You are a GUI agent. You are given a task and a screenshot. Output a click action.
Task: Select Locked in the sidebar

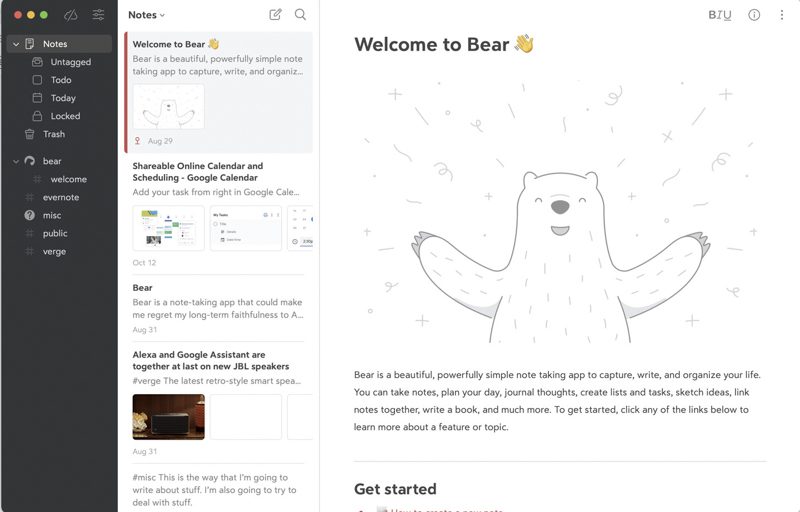[65, 116]
